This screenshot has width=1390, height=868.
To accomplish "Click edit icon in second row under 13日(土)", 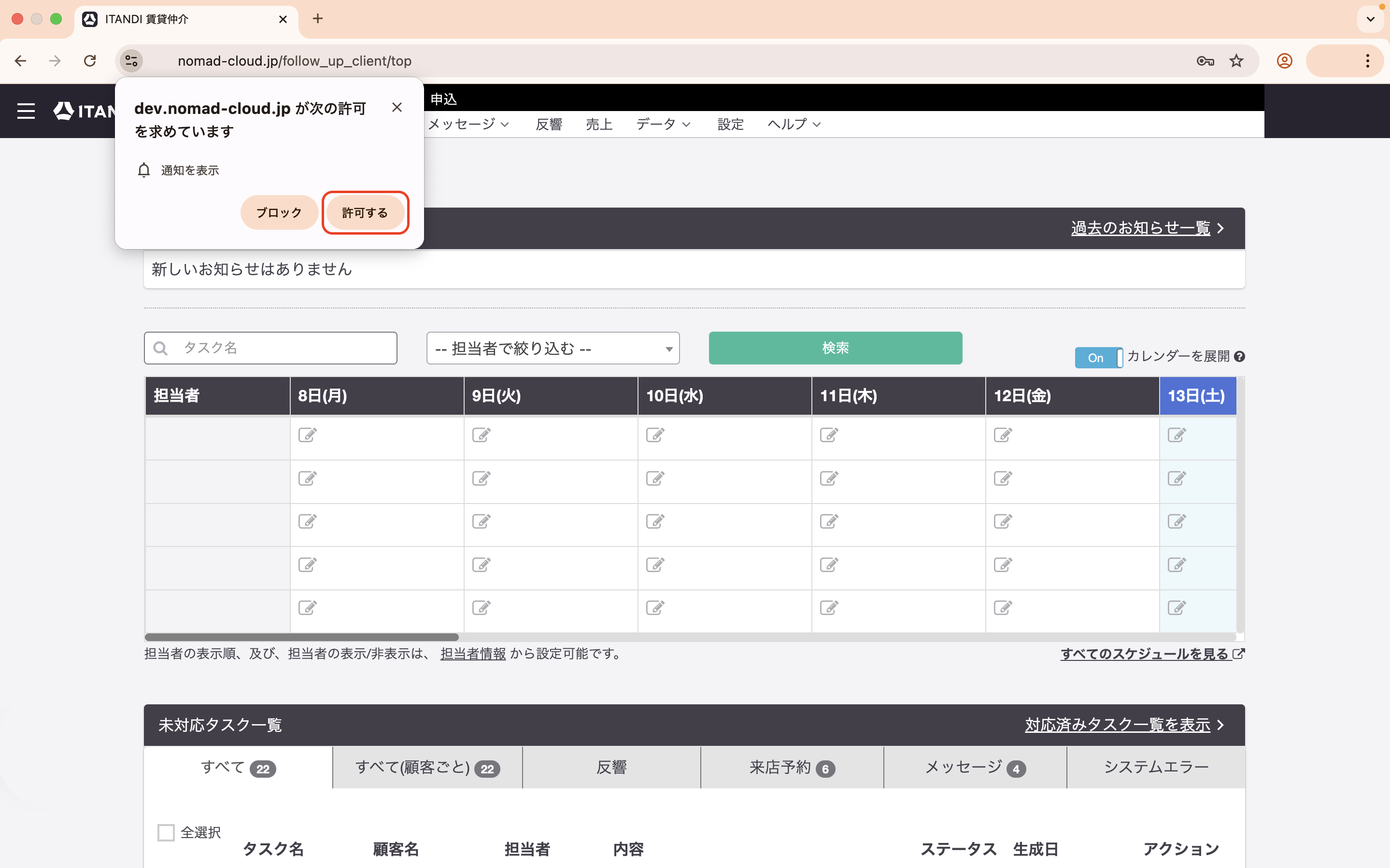I will click(1177, 477).
